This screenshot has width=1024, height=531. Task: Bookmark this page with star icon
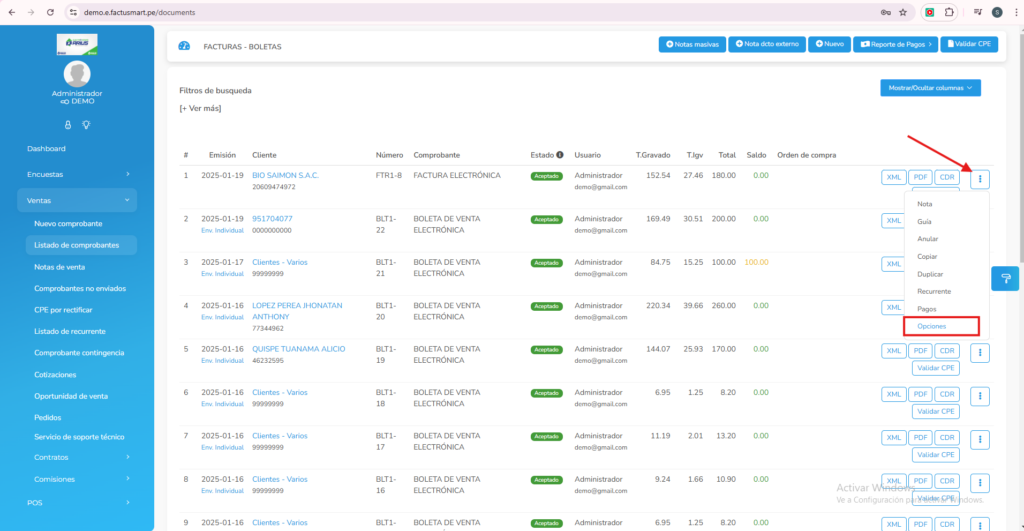click(903, 12)
